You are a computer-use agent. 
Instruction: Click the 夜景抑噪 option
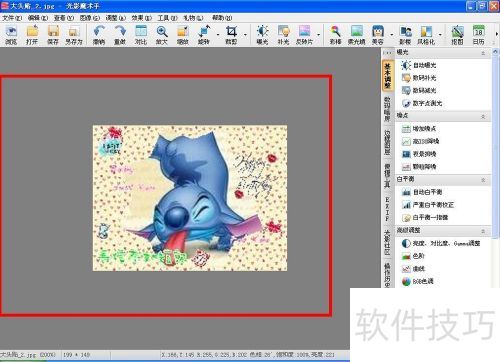pyautogui.click(x=419, y=154)
